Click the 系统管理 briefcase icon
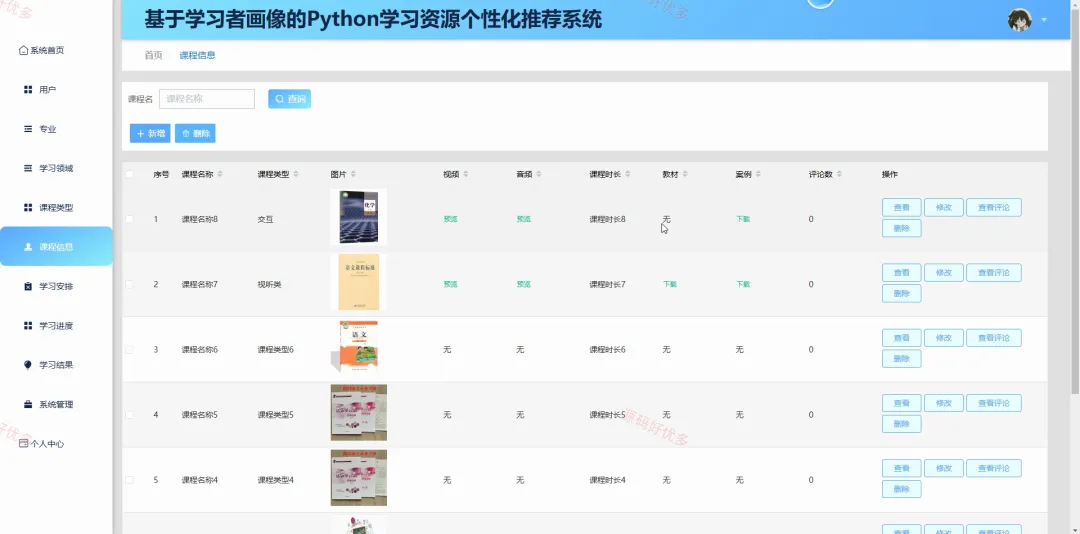Image resolution: width=1080 pixels, height=534 pixels. point(28,404)
